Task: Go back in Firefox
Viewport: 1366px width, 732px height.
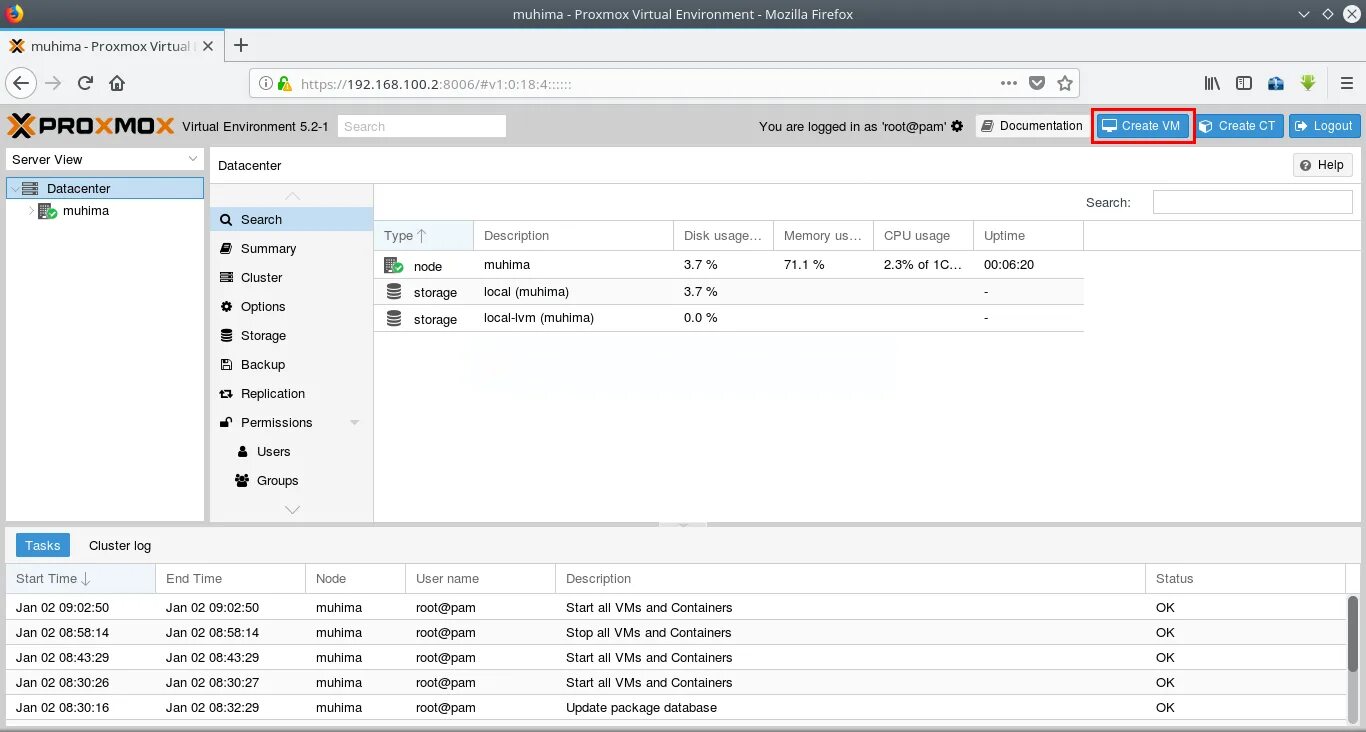Action: pos(22,83)
